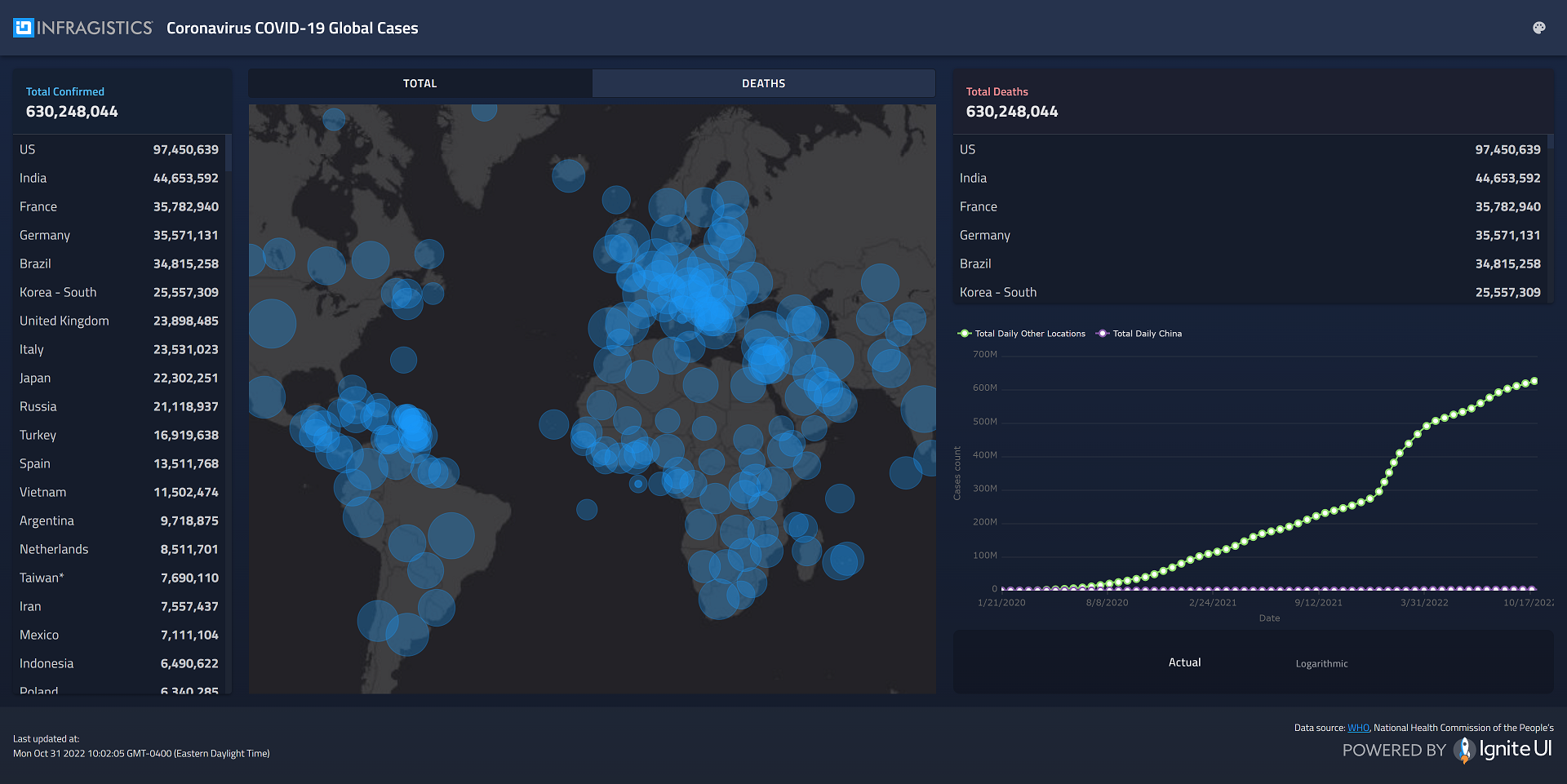Open the WHO data source link
The height and width of the screenshot is (784, 1567).
(1358, 728)
